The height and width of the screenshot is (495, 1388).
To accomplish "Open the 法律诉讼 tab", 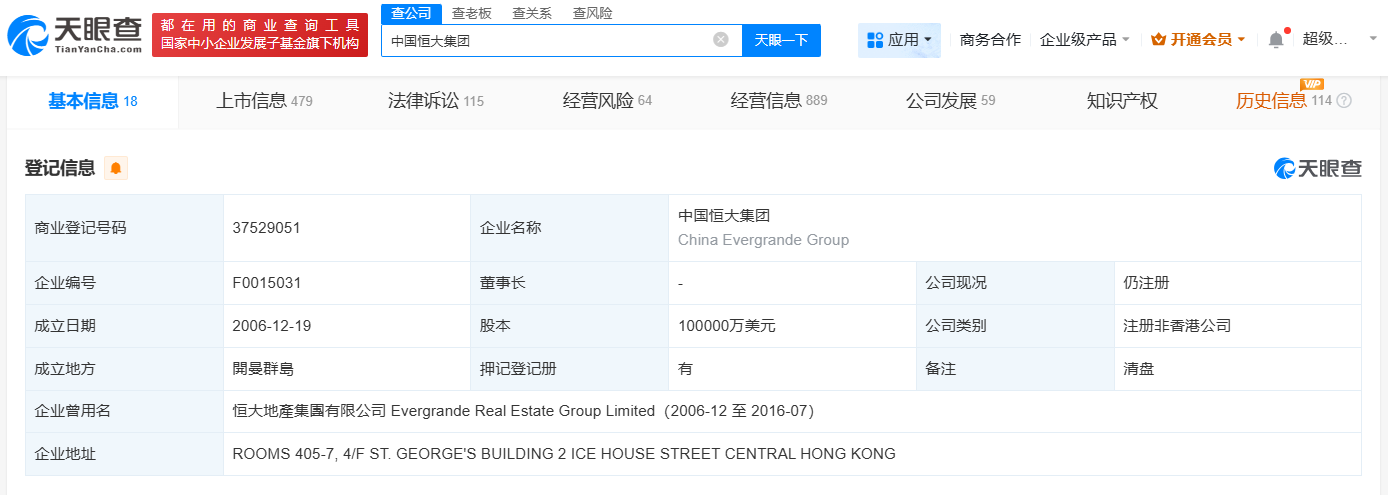I will tap(435, 101).
